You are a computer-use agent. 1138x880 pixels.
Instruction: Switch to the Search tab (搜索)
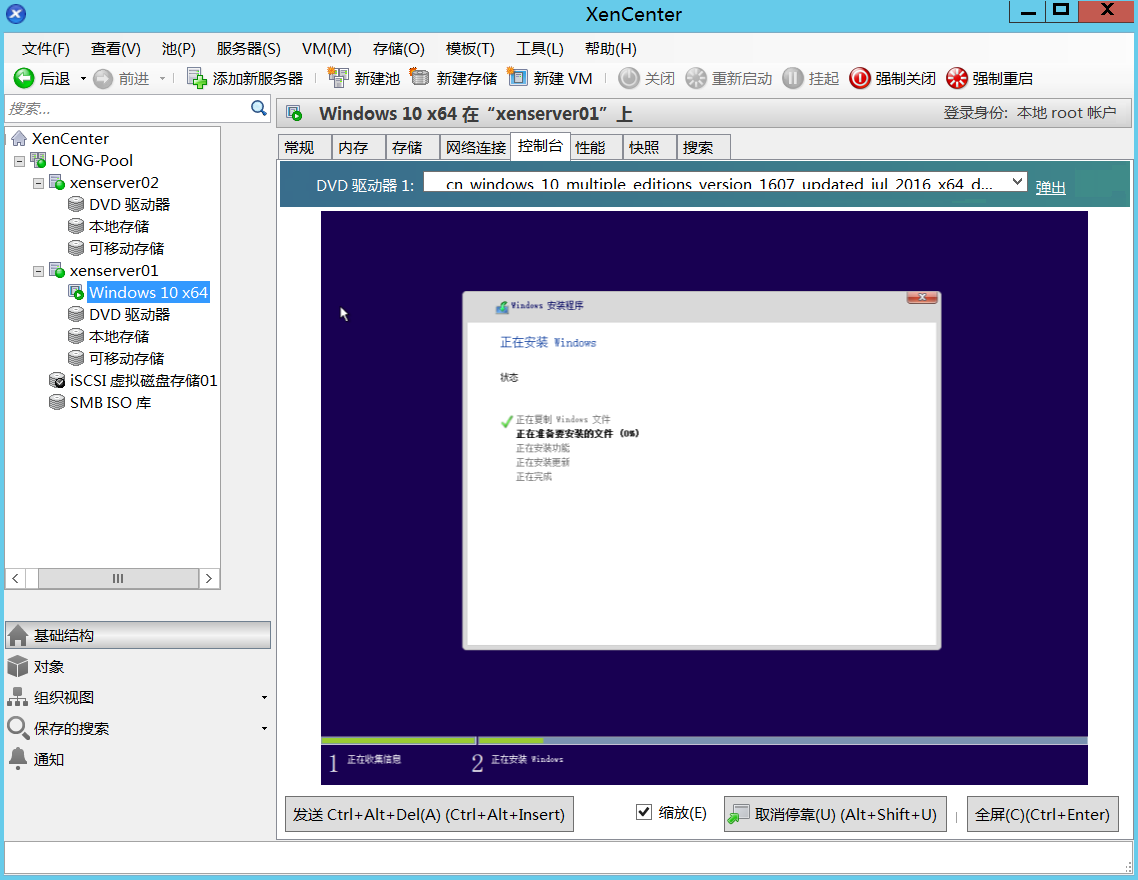click(703, 147)
